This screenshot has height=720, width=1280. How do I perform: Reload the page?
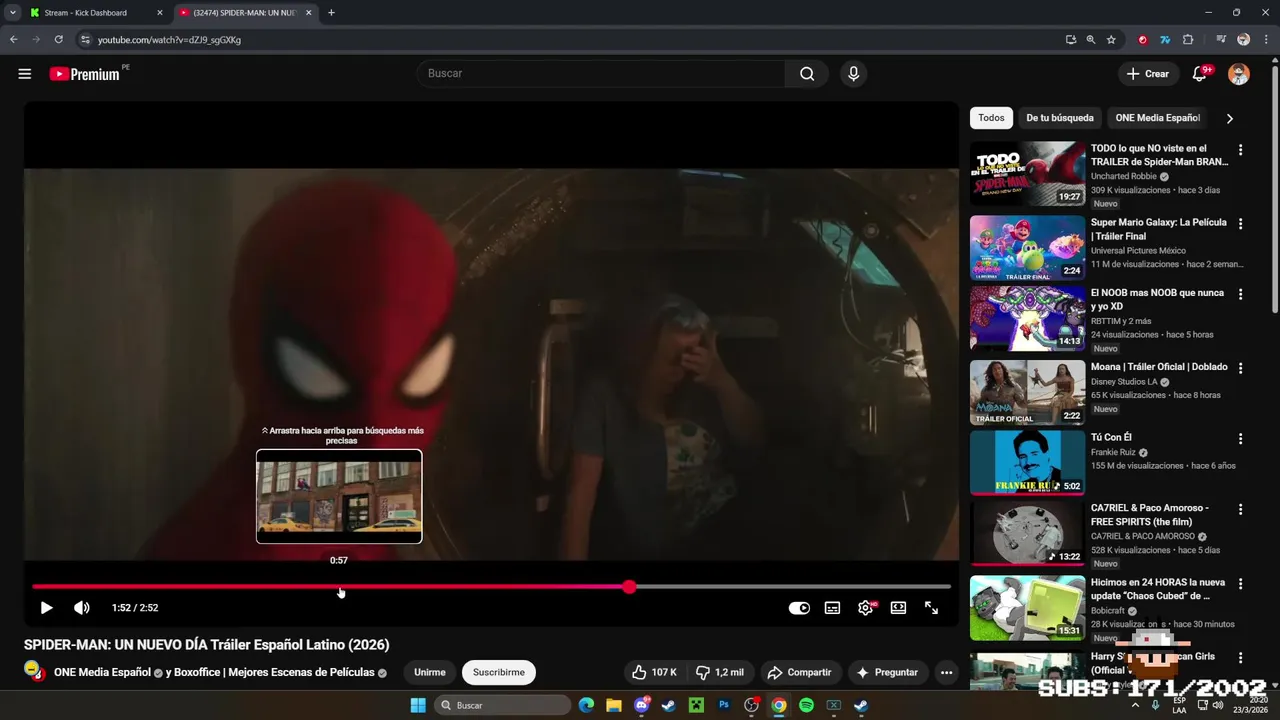tap(59, 40)
